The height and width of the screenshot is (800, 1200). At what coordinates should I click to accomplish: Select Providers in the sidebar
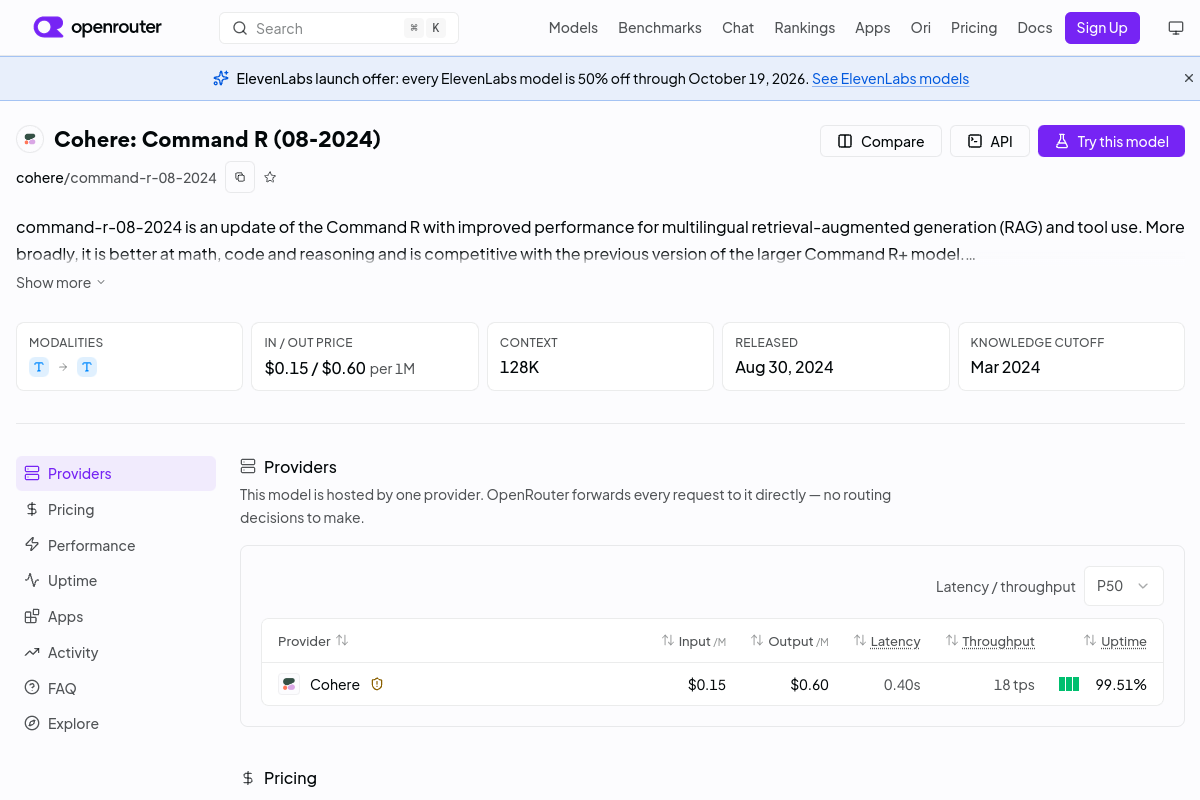116,474
